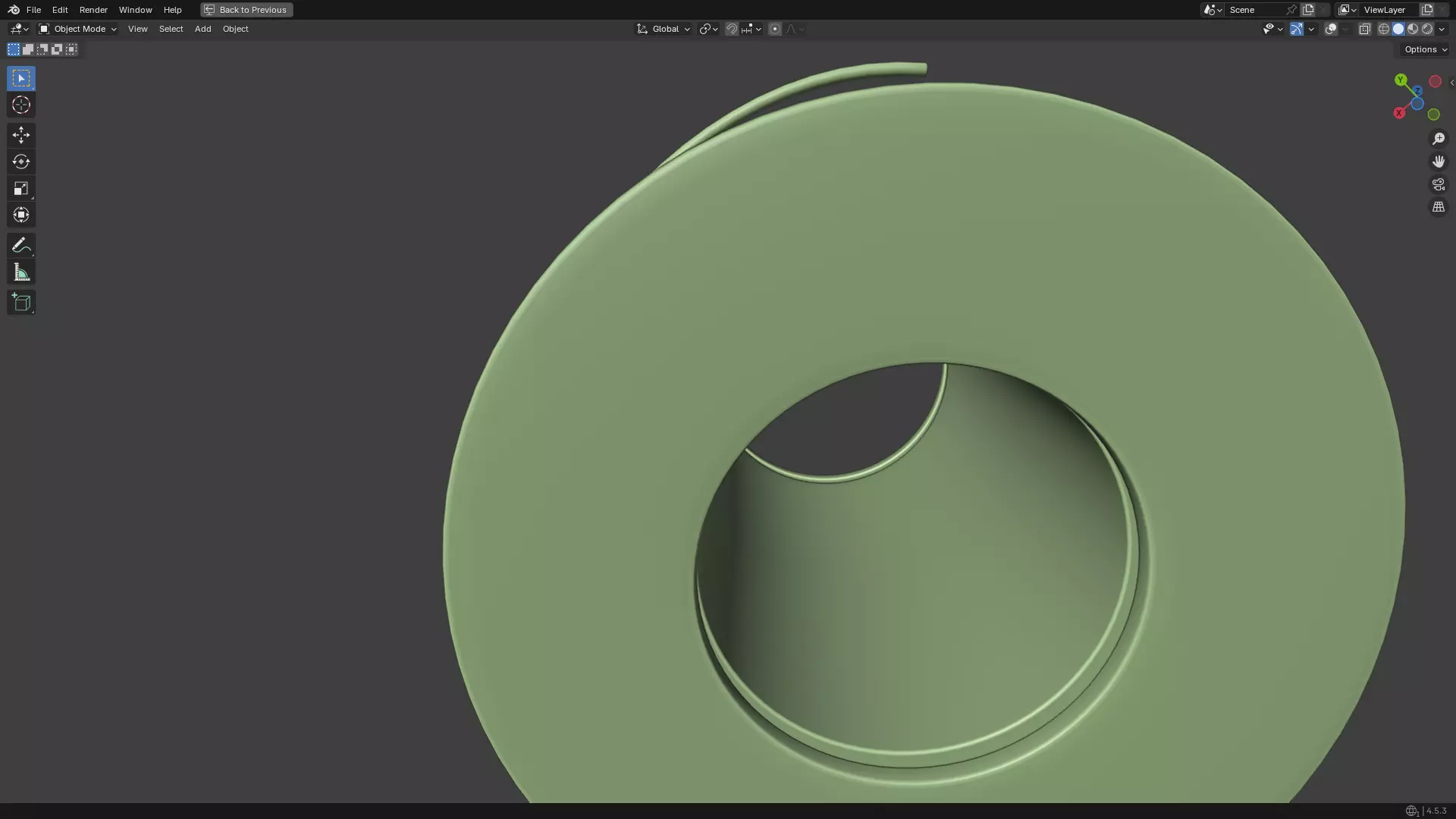Enable rendered viewport shading

pyautogui.click(x=1427, y=29)
